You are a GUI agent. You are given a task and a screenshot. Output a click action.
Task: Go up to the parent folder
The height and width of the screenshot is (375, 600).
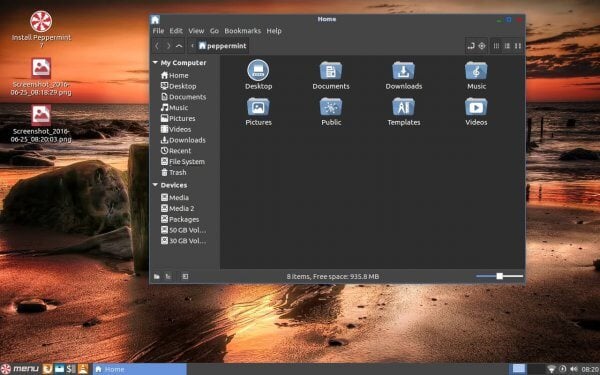179,46
